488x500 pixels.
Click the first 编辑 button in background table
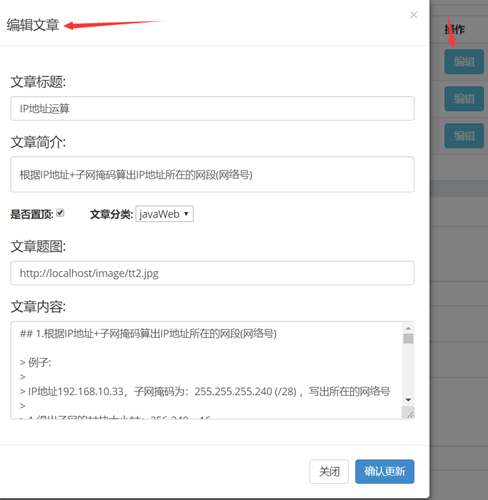(x=464, y=62)
